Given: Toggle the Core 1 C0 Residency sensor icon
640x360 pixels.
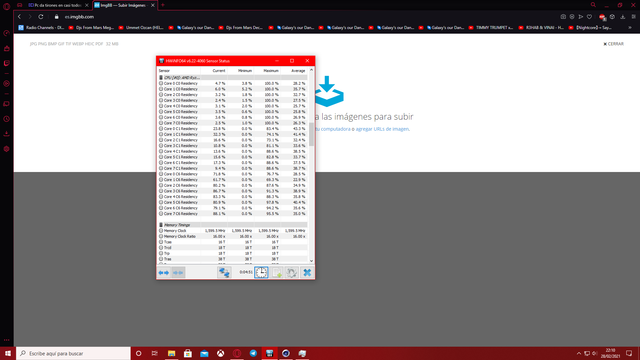Looking at the screenshot, I should click(x=161, y=89).
